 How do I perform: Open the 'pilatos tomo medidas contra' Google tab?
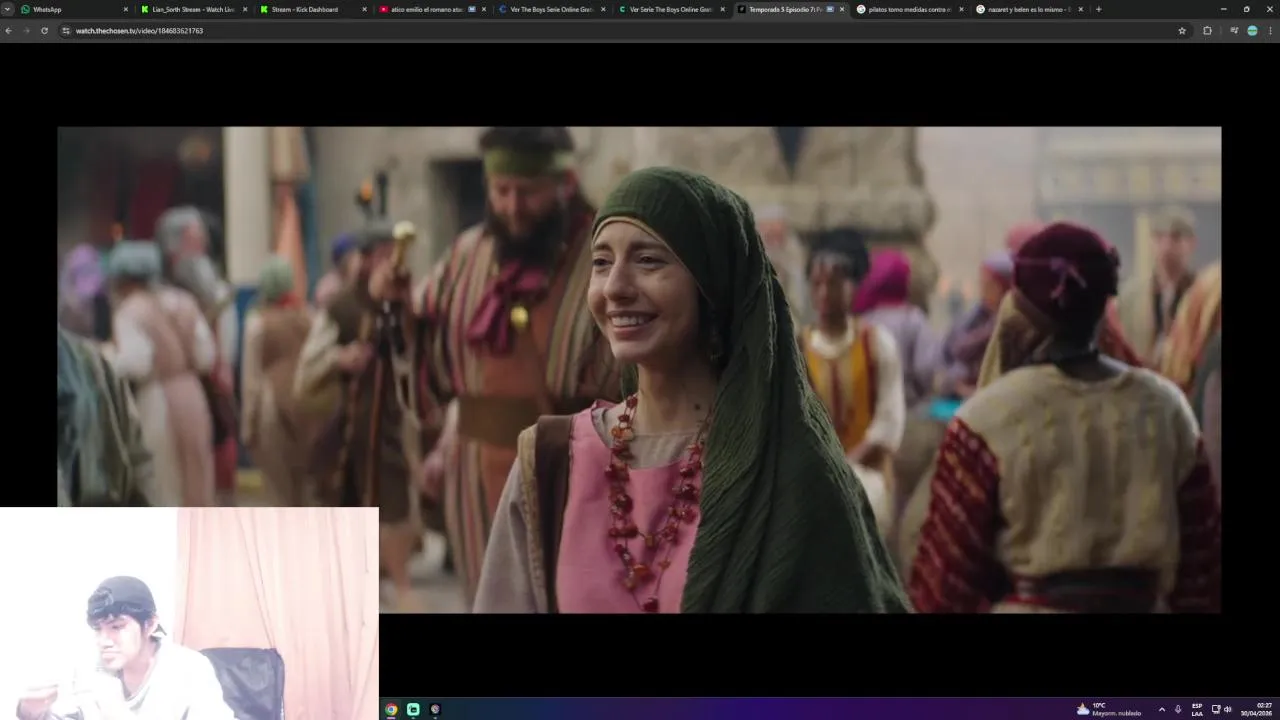point(909,9)
